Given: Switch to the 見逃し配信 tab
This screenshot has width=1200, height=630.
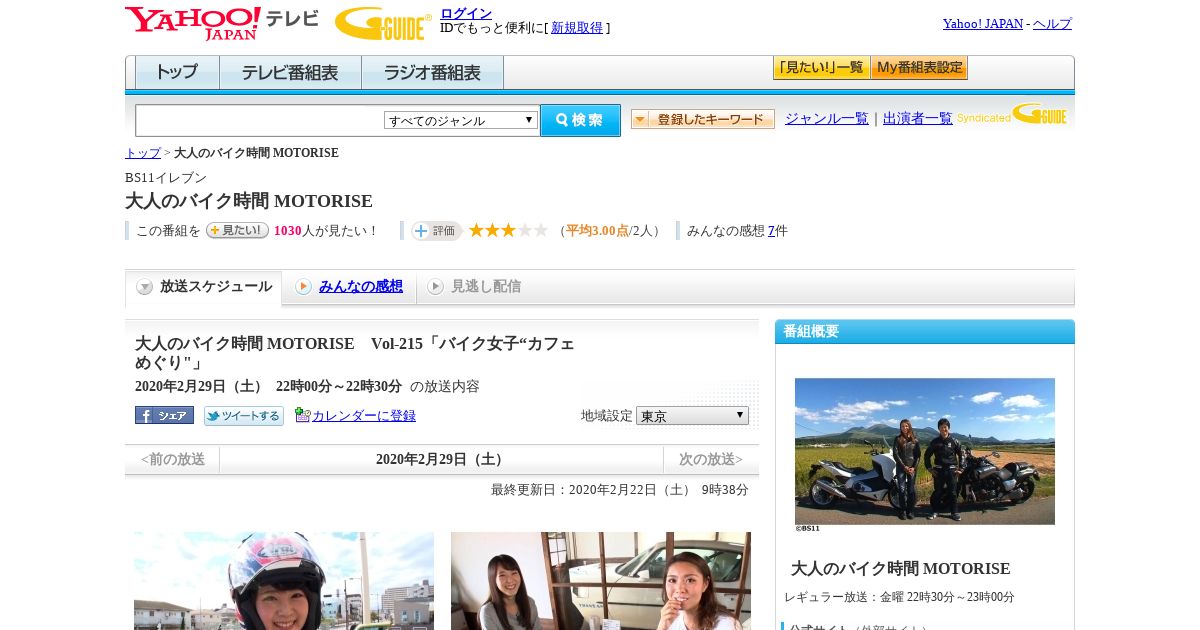Looking at the screenshot, I should coord(486,287).
